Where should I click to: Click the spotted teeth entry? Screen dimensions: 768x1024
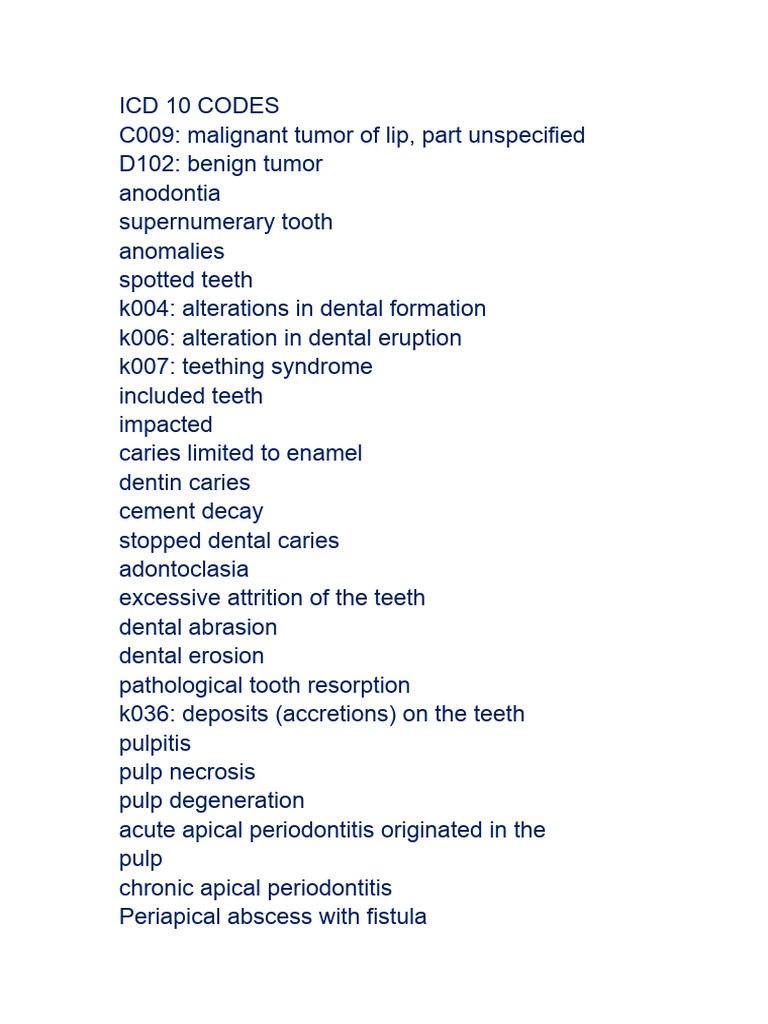point(186,280)
